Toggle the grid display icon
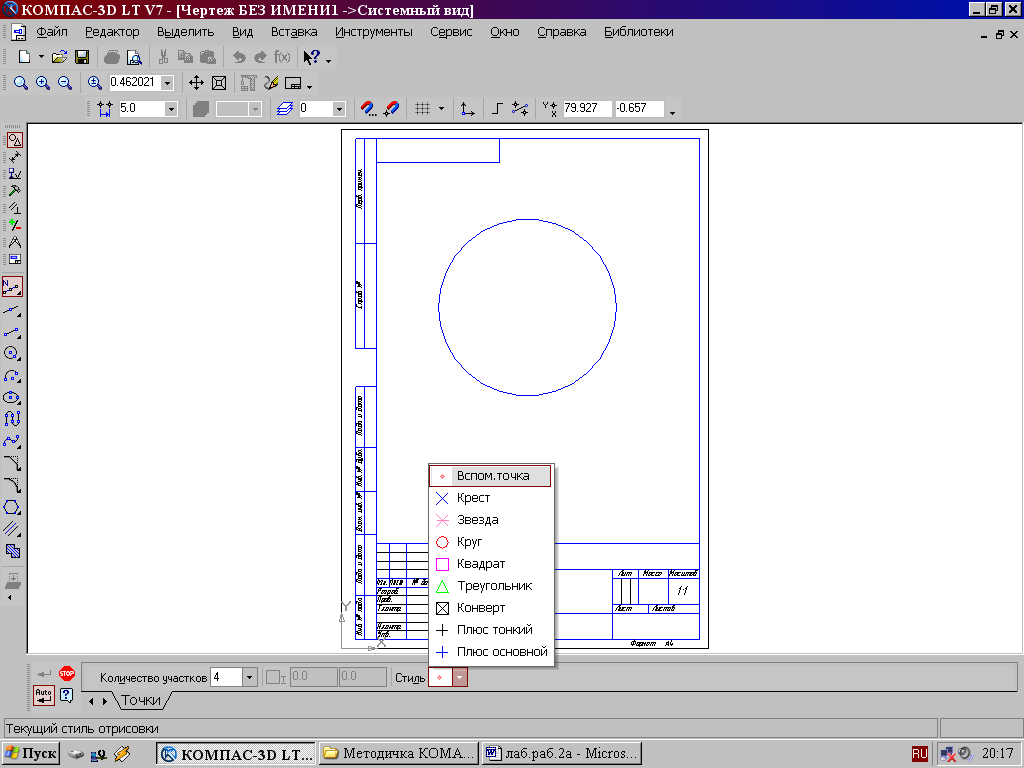Viewport: 1024px width, 768px height. (x=423, y=108)
